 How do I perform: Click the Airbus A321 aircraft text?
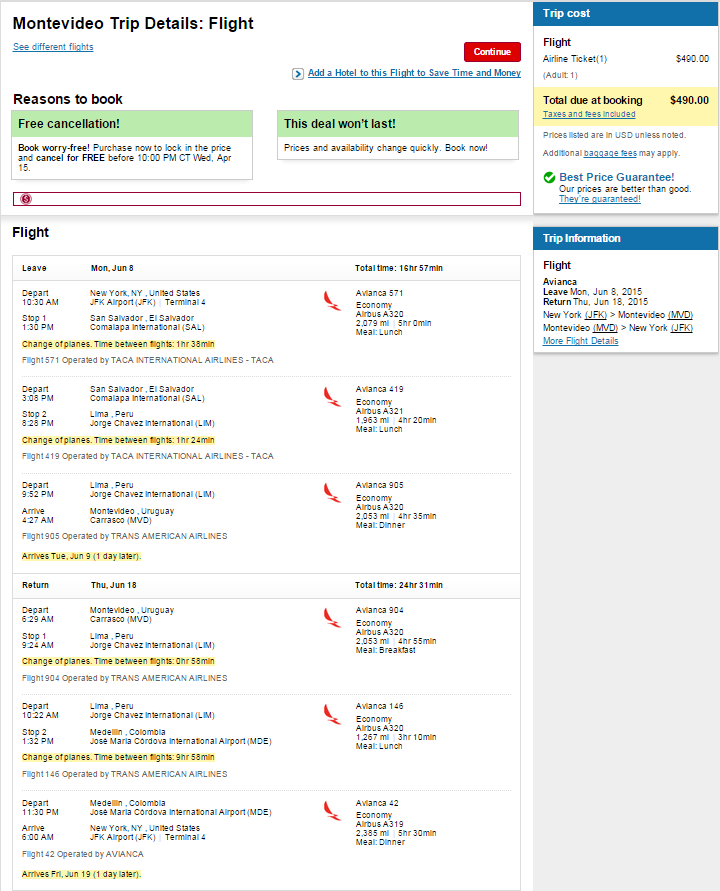pyautogui.click(x=380, y=411)
